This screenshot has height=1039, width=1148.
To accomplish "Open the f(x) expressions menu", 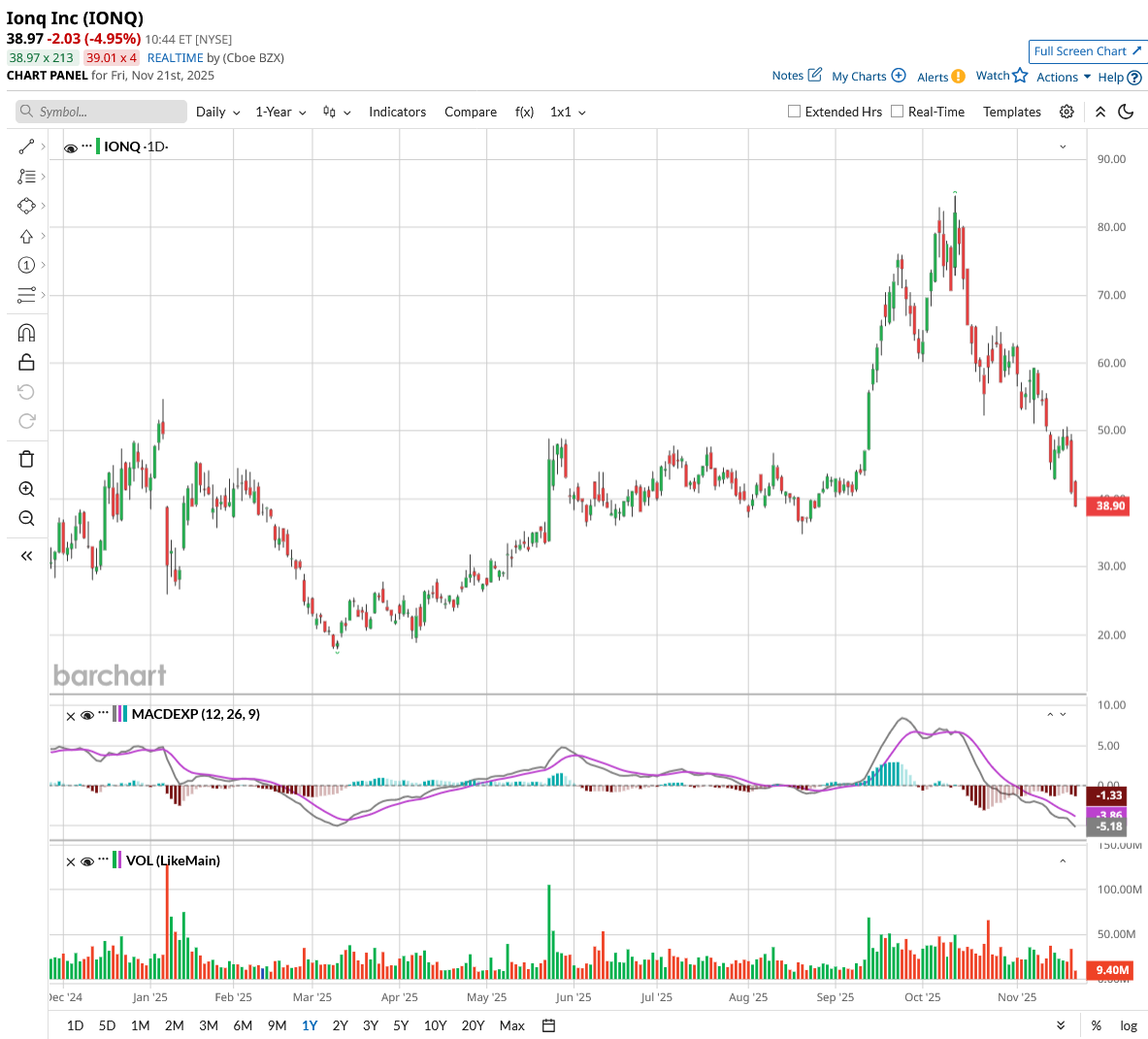I will 524,112.
